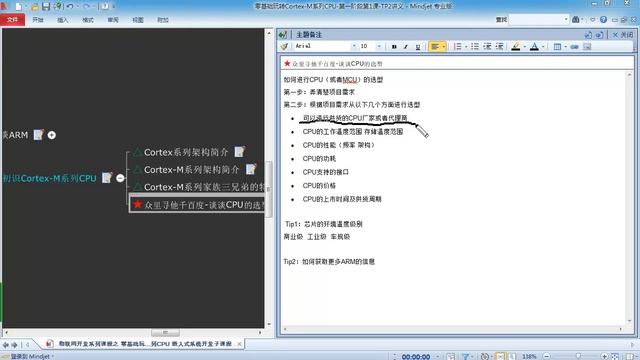The width and height of the screenshot is (640, 360).
Task: Click the zoom slider handle in status bar
Action: click(x=578, y=356)
